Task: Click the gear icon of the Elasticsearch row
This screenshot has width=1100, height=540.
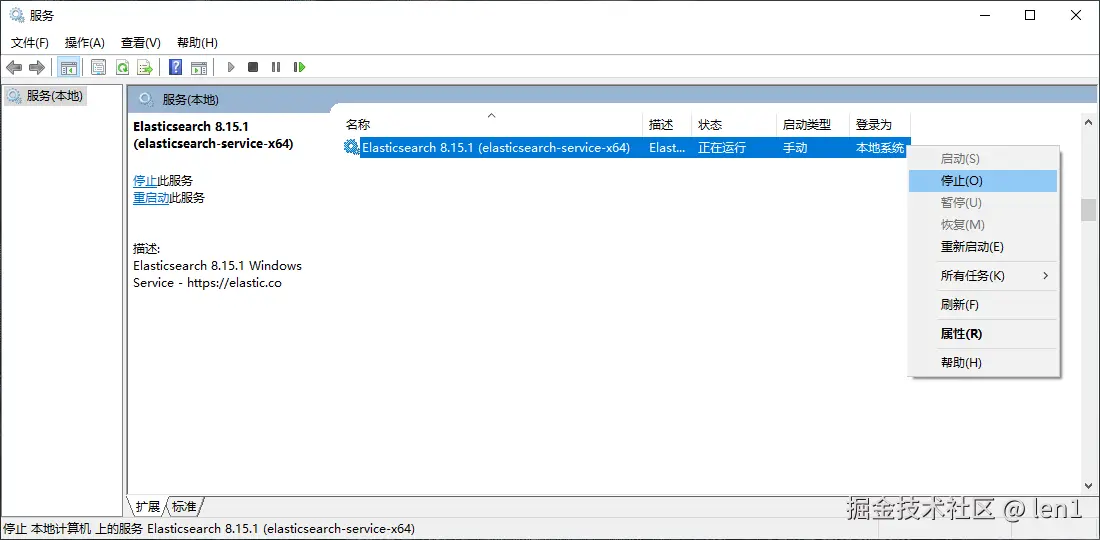Action: [351, 147]
